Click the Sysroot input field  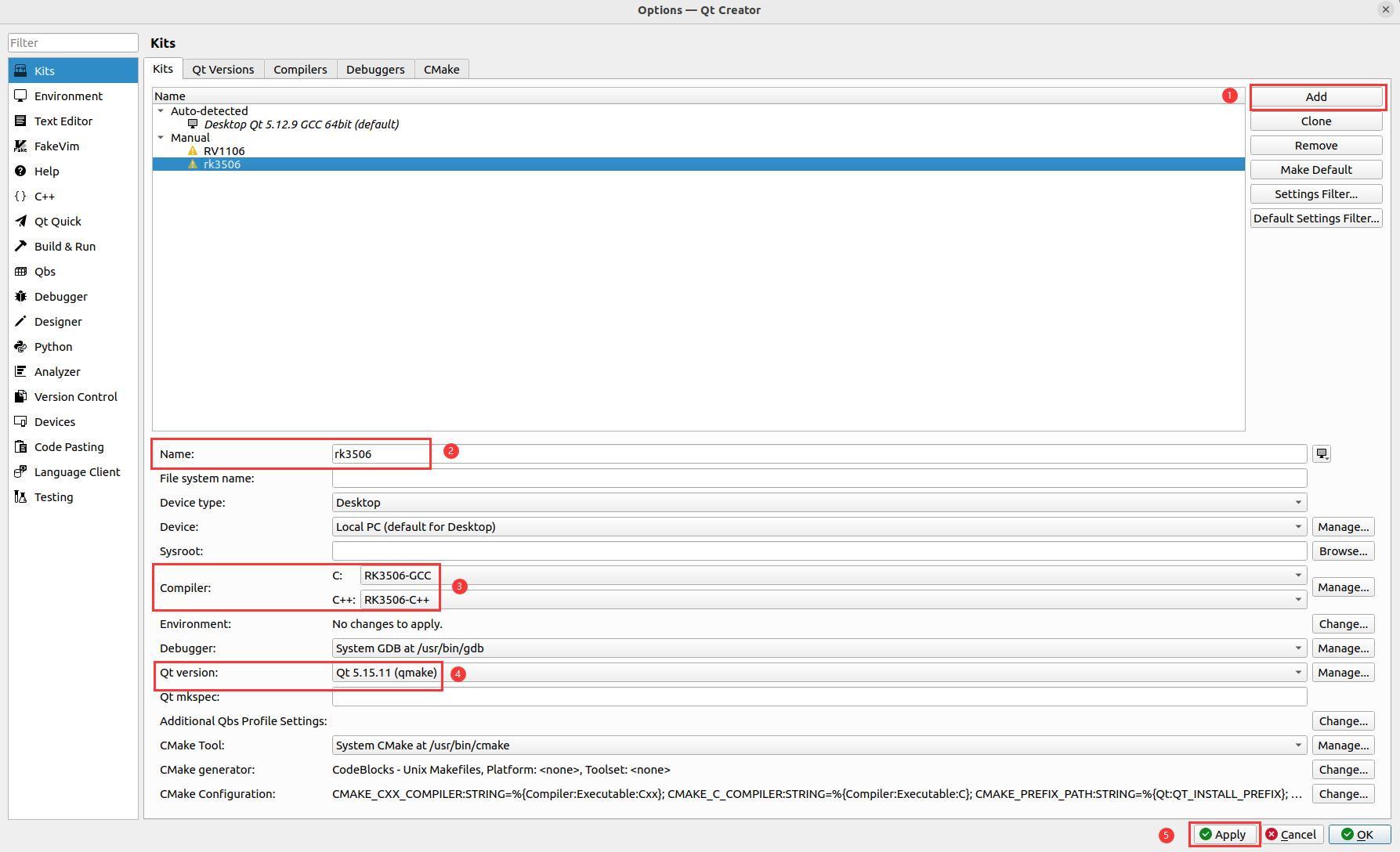[819, 551]
